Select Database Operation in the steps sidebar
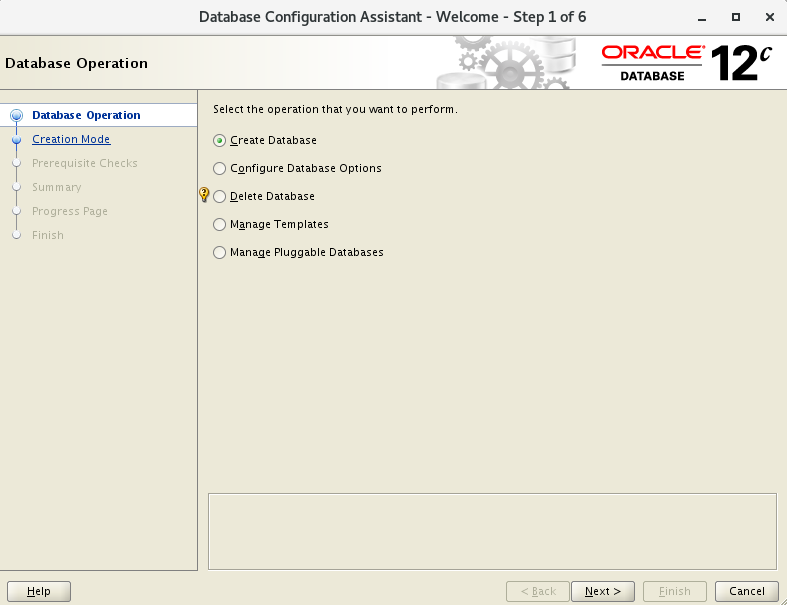The image size is (787, 605). click(x=86, y=115)
